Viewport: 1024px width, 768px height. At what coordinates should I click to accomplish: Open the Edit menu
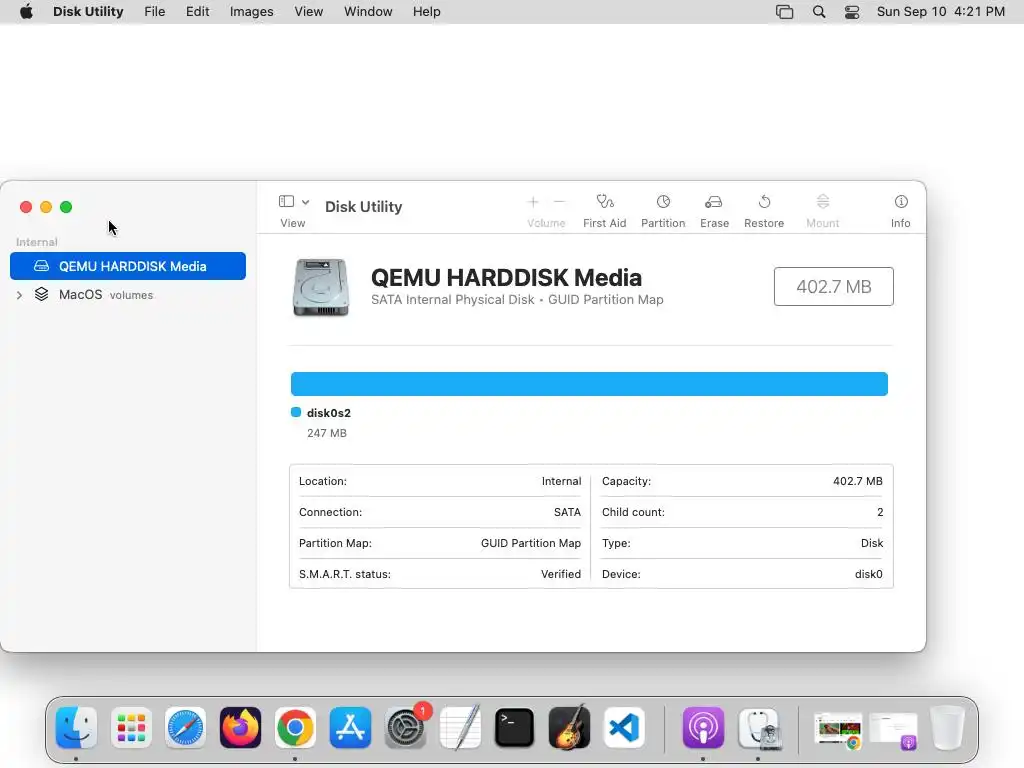(x=197, y=12)
